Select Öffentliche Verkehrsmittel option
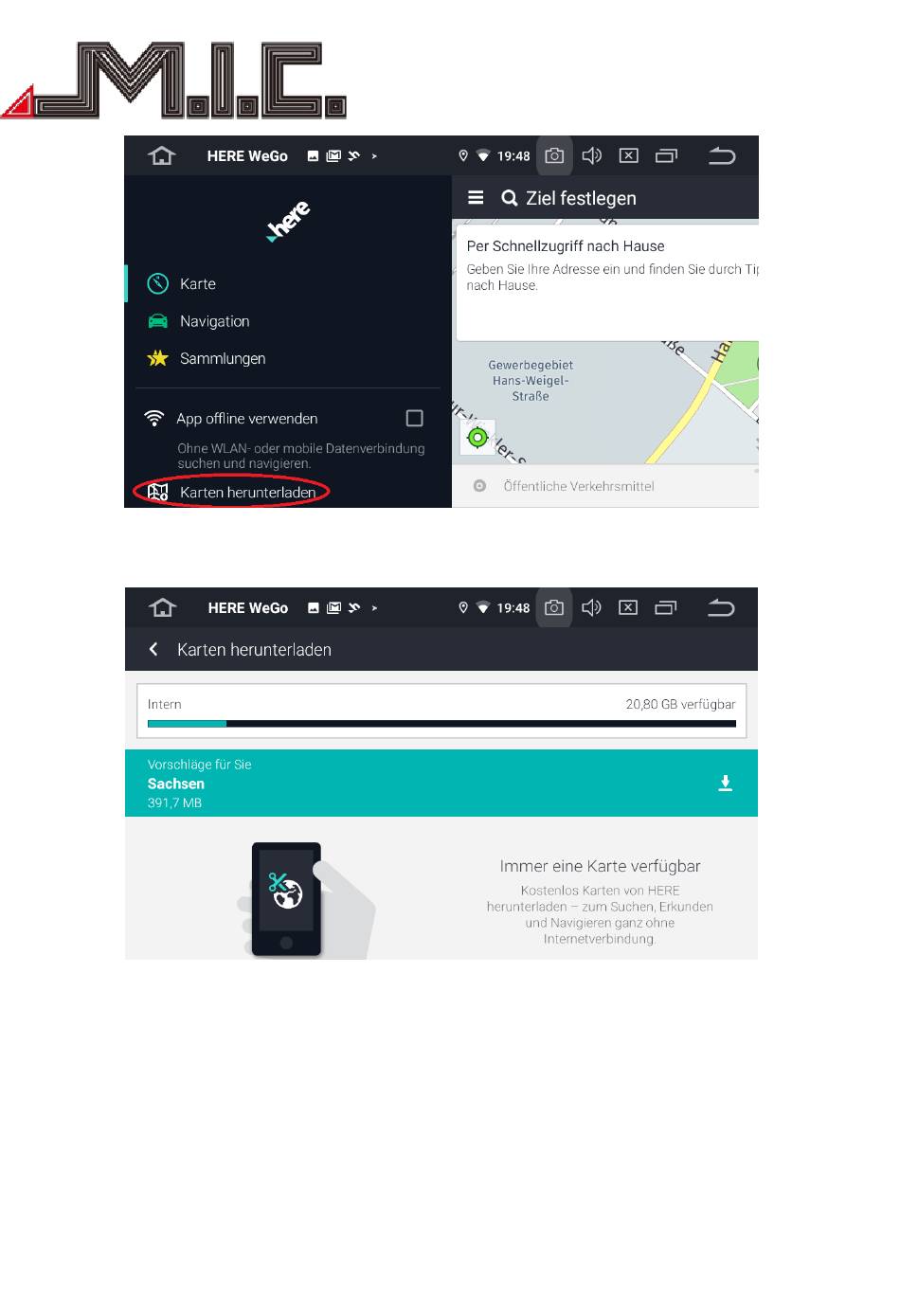This screenshot has height=1316, width=900. 578,486
